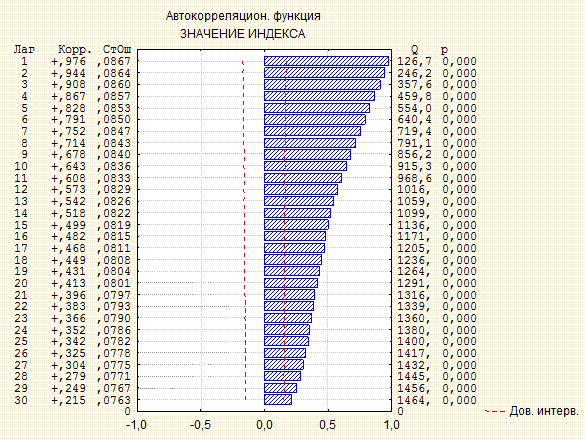Click standard error value ,0763

tap(114, 400)
